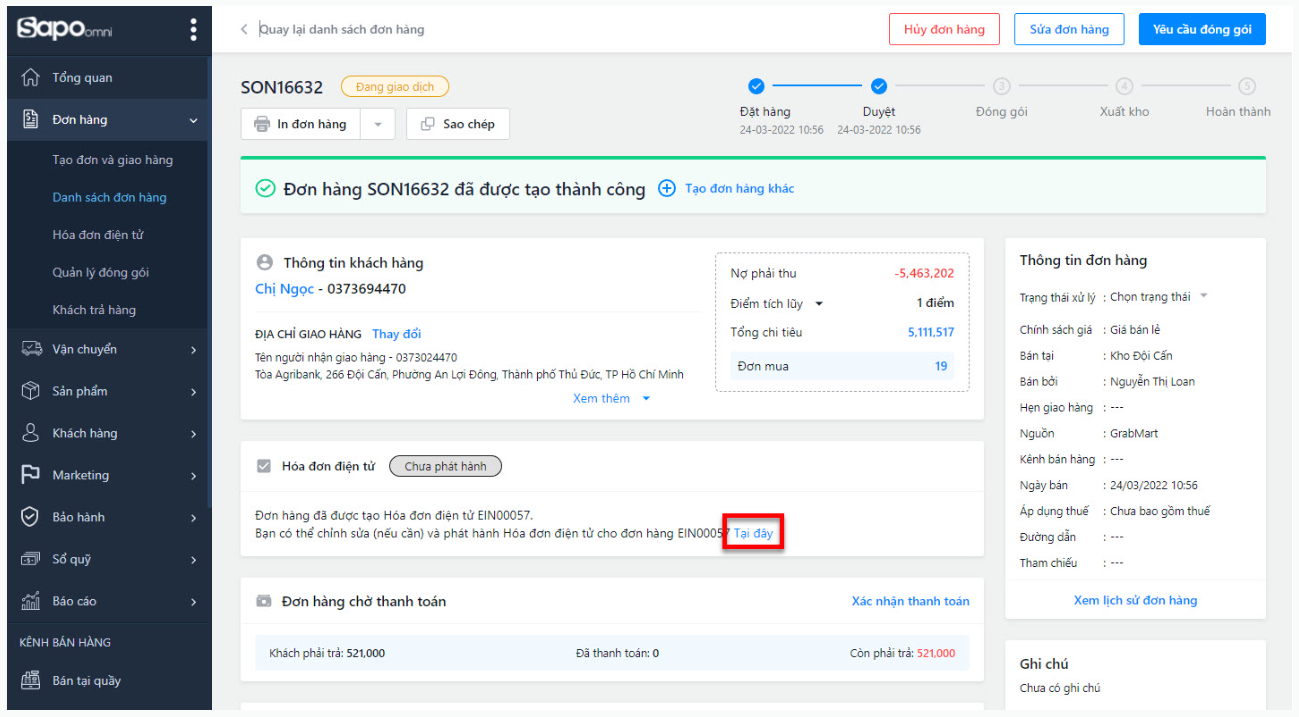The width and height of the screenshot is (1299, 717).
Task: Click the Đơn mua count 19
Action: (941, 366)
